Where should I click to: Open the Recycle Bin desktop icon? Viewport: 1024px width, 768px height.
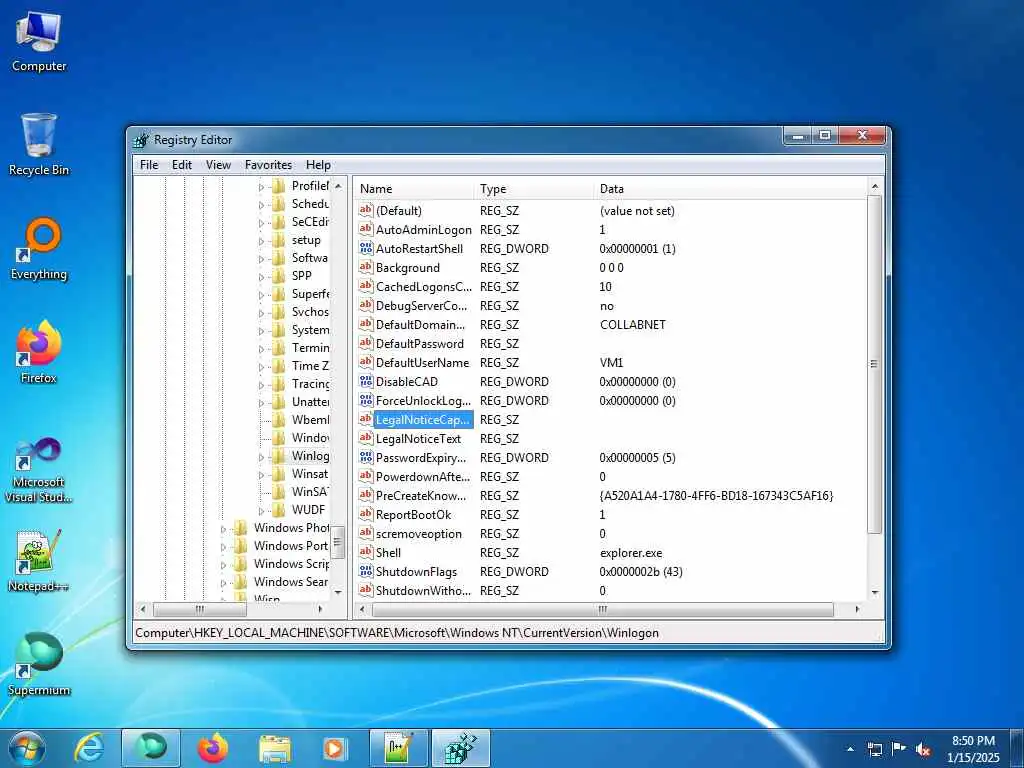pos(39,145)
